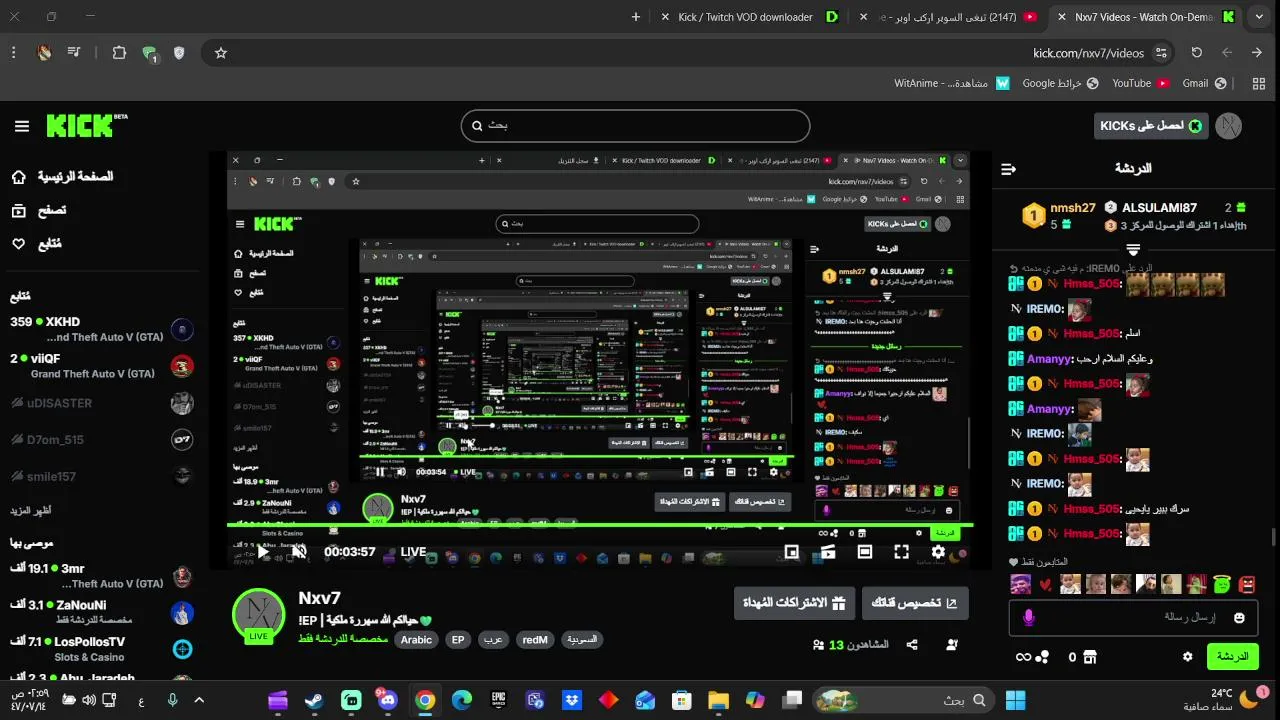Open ZaNouNi recommended channel
Screen dimensions: 1280x720
(x=100, y=613)
